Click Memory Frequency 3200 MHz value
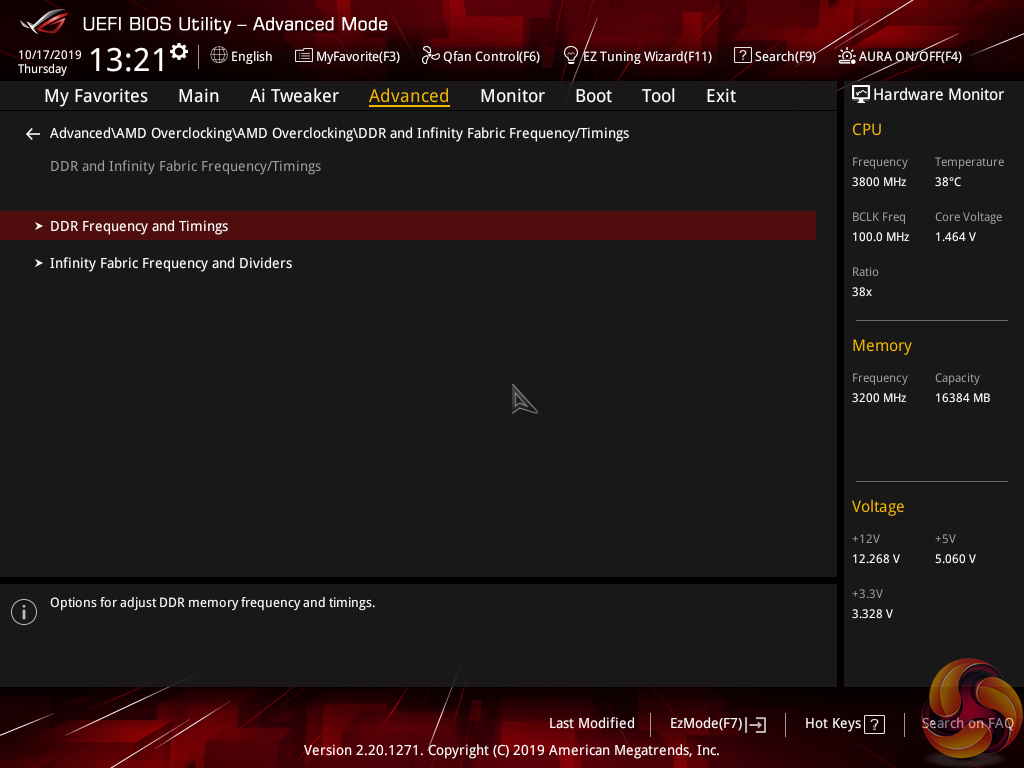 click(x=879, y=398)
